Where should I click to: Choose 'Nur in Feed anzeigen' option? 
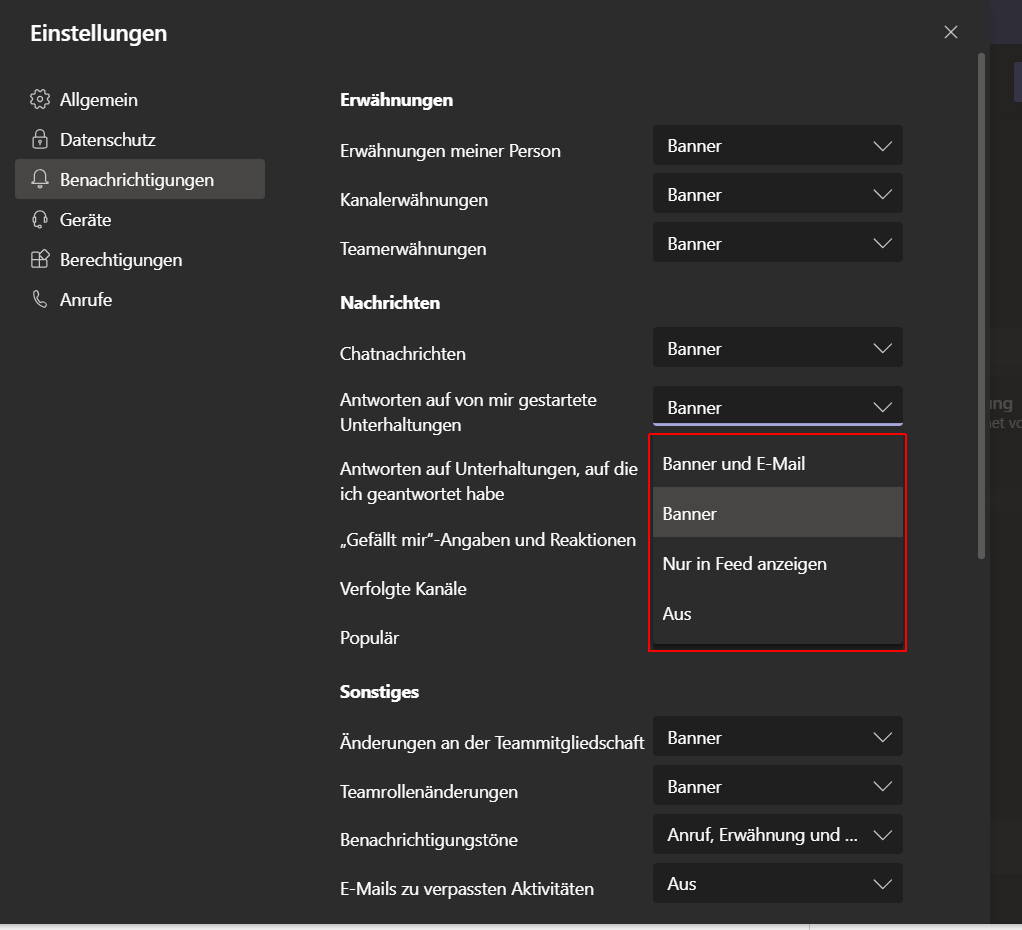pyautogui.click(x=778, y=563)
